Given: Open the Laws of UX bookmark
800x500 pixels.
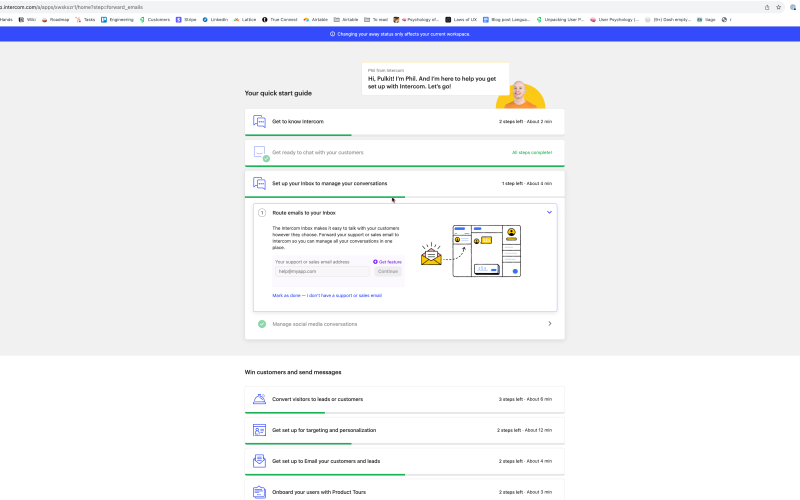Looking at the screenshot, I should (x=461, y=19).
